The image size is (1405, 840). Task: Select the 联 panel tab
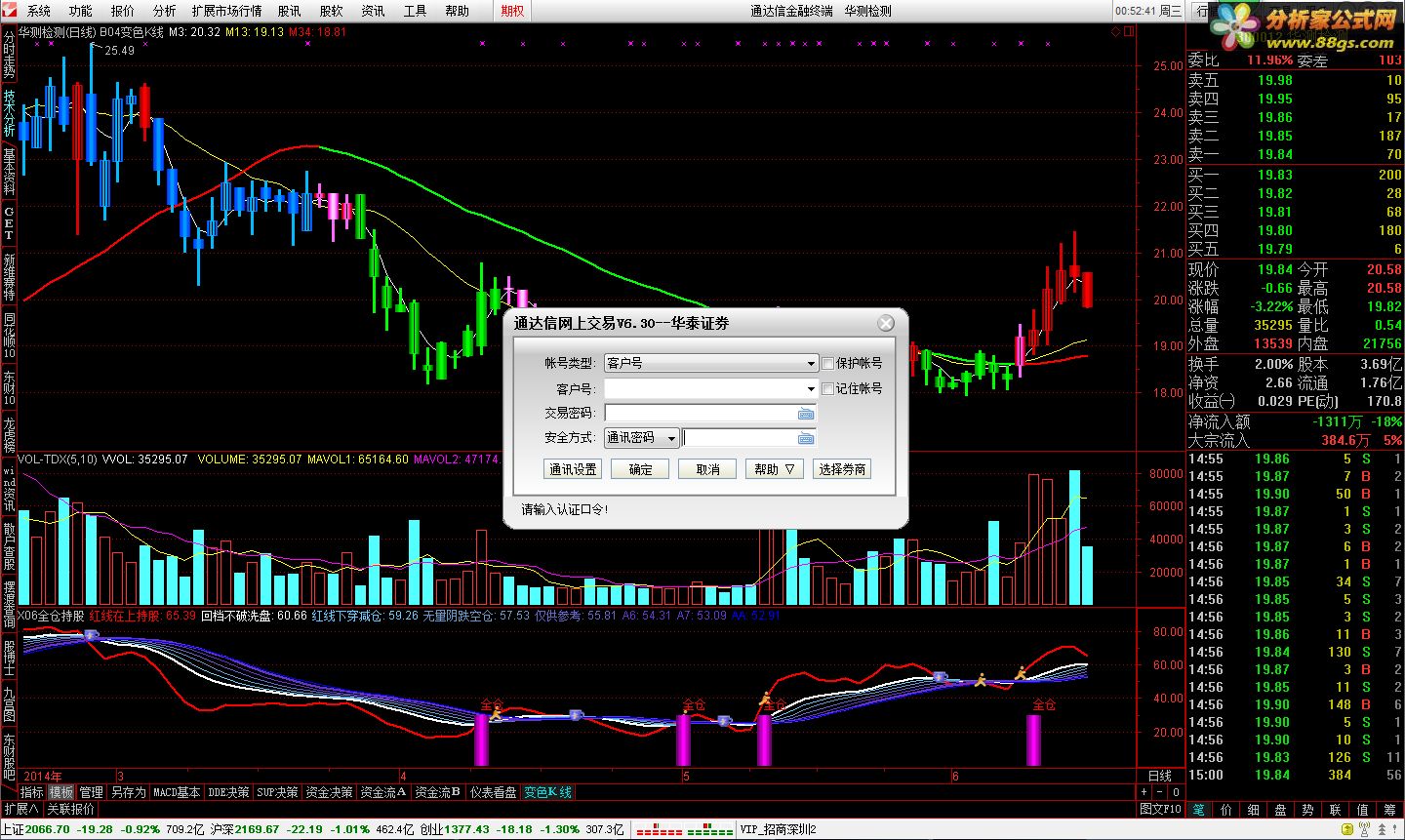pos(1335,809)
